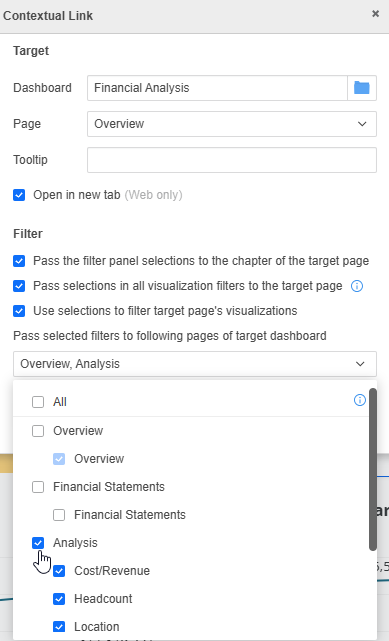Disable Pass selections in all visualization filters

click(19, 286)
